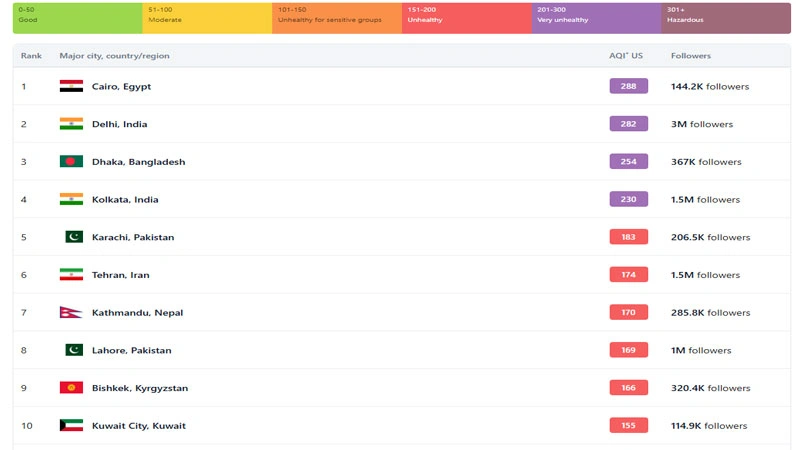
Task: Click the Hazardous 301+ legend segment
Action: click(x=725, y=18)
